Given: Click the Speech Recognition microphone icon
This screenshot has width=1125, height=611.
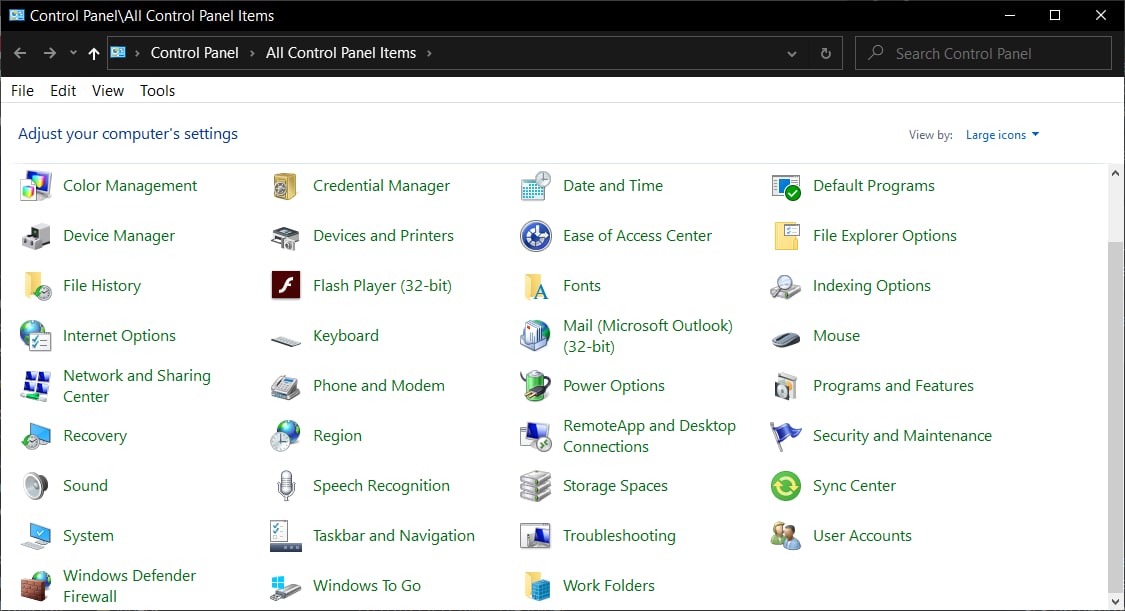Looking at the screenshot, I should click(x=286, y=486).
